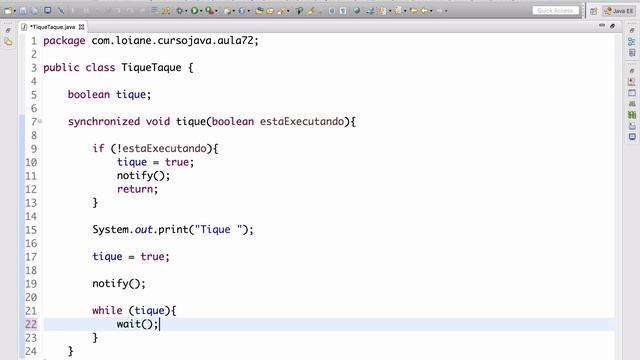The height and width of the screenshot is (360, 640).
Task: Switch to the Java EE perspective
Action: point(619,11)
